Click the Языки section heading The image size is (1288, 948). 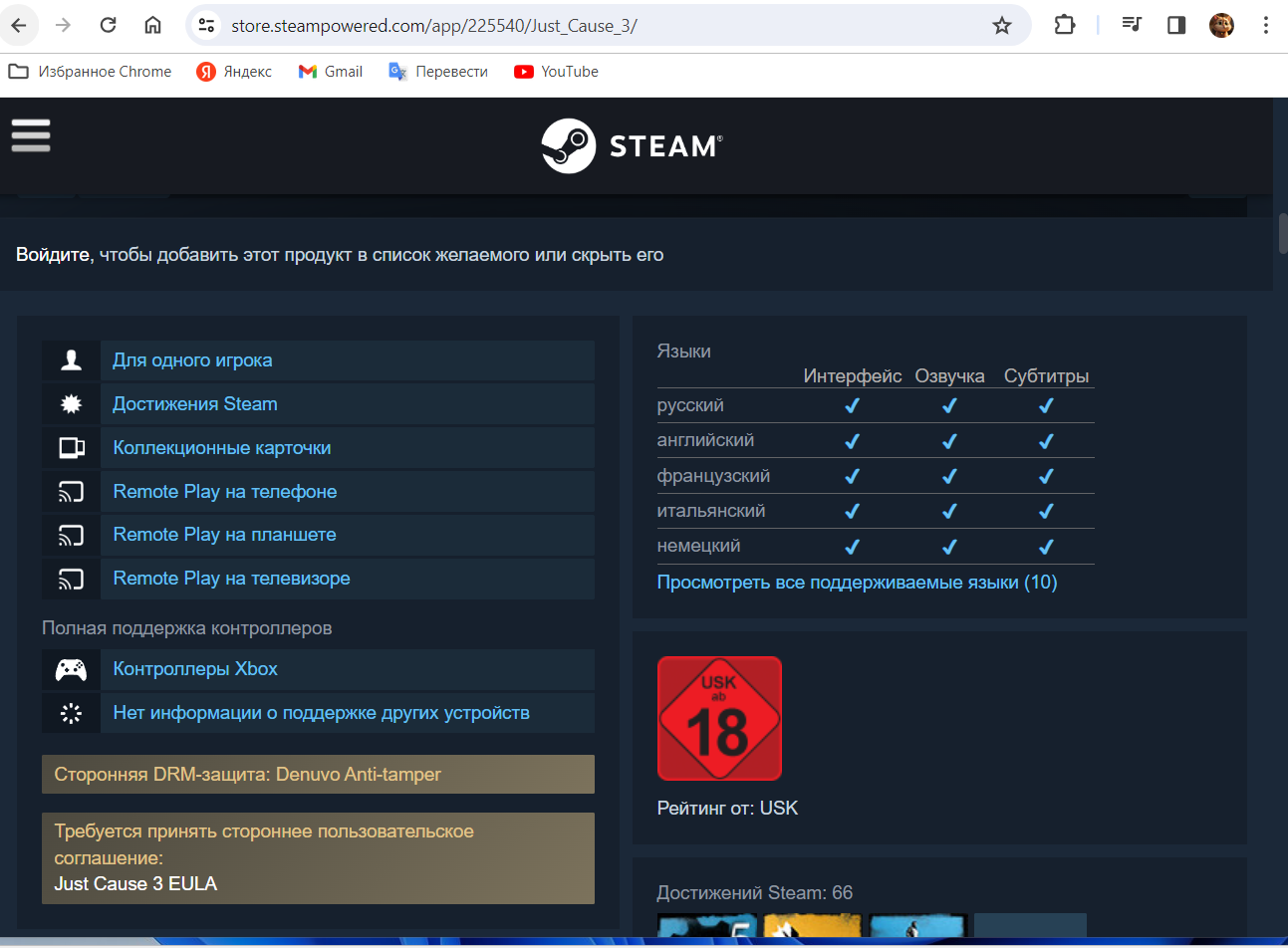[683, 352]
